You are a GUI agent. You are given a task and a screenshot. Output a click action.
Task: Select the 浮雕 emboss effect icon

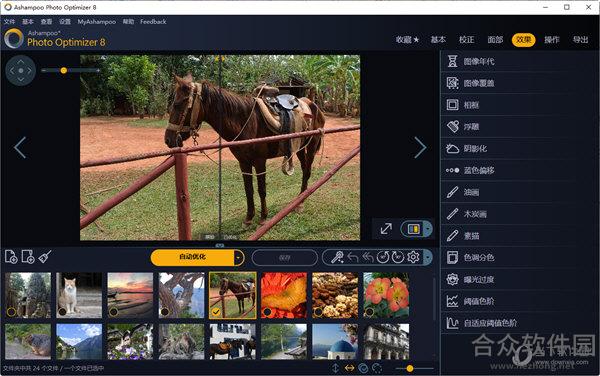(452, 127)
